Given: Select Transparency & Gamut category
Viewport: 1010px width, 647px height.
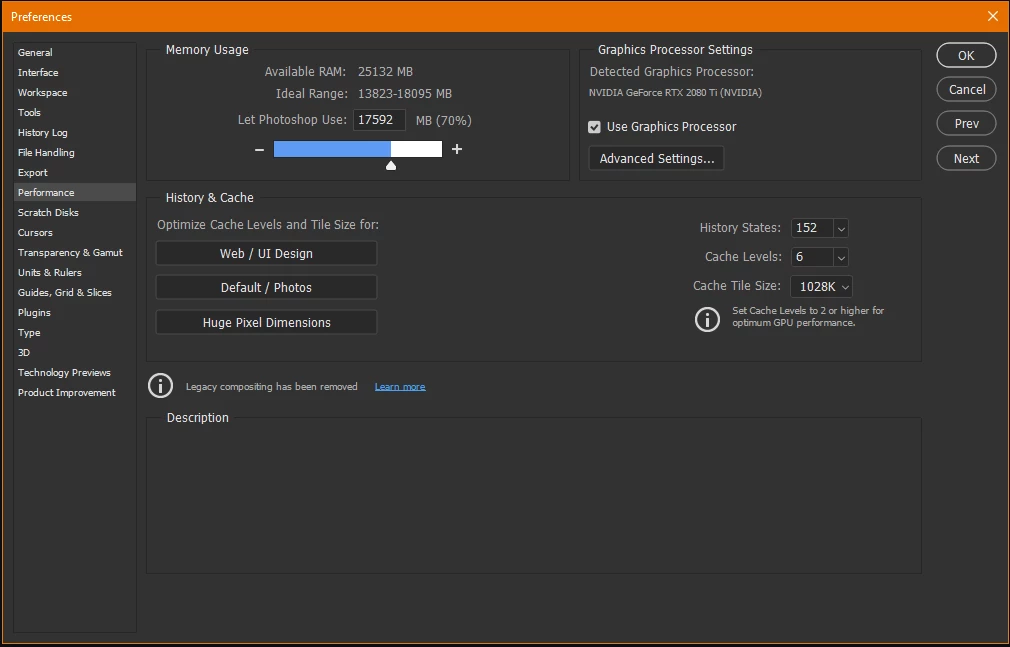Looking at the screenshot, I should (75, 252).
